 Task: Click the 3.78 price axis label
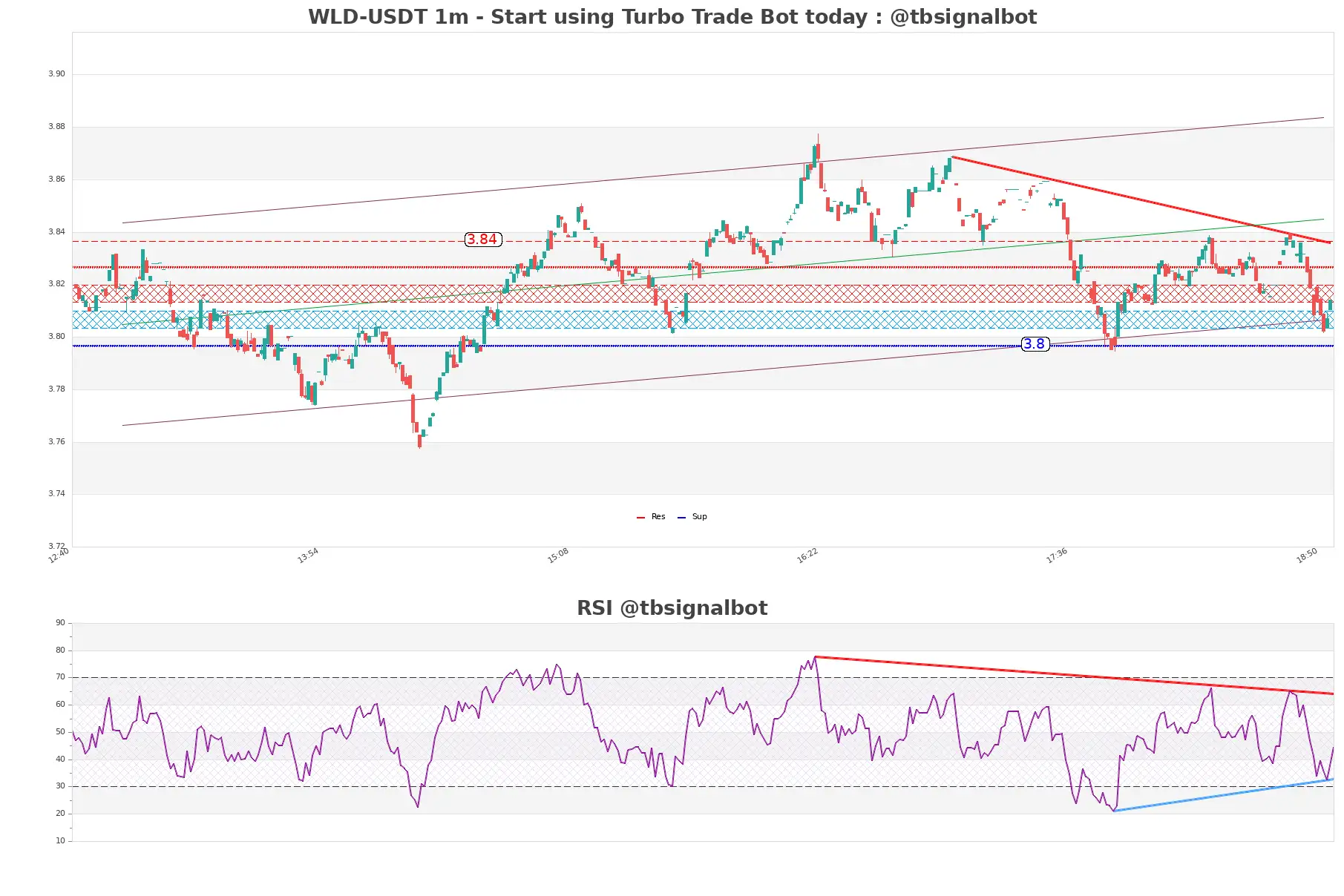pyautogui.click(x=56, y=389)
